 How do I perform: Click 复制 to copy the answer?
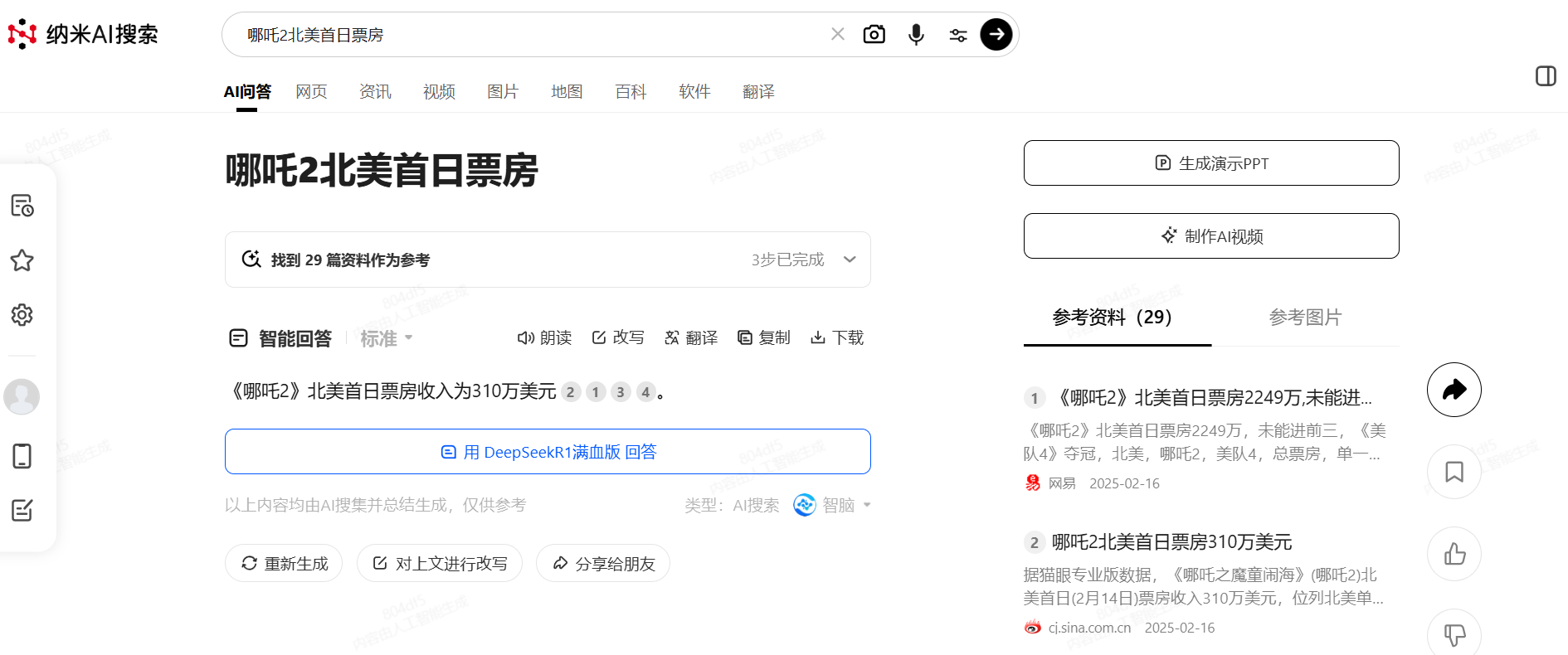764,337
